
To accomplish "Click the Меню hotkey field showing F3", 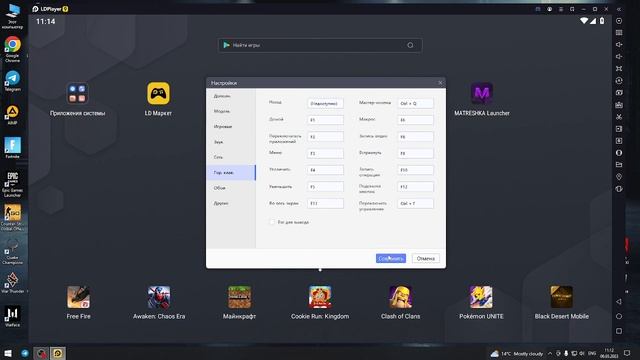I will (325, 153).
